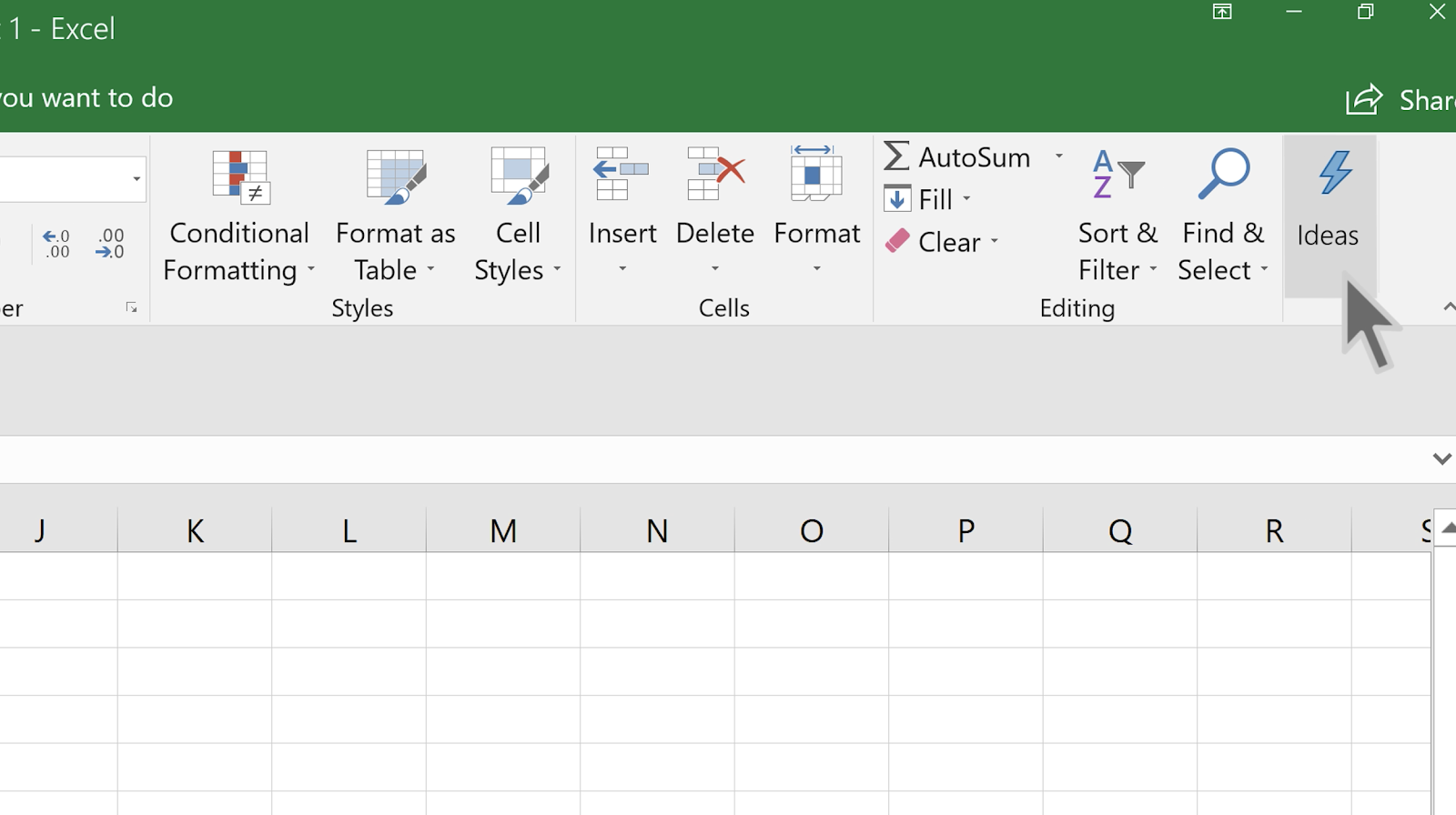Expand the Fill dropdown arrow
The height and width of the screenshot is (815, 1456).
966,198
